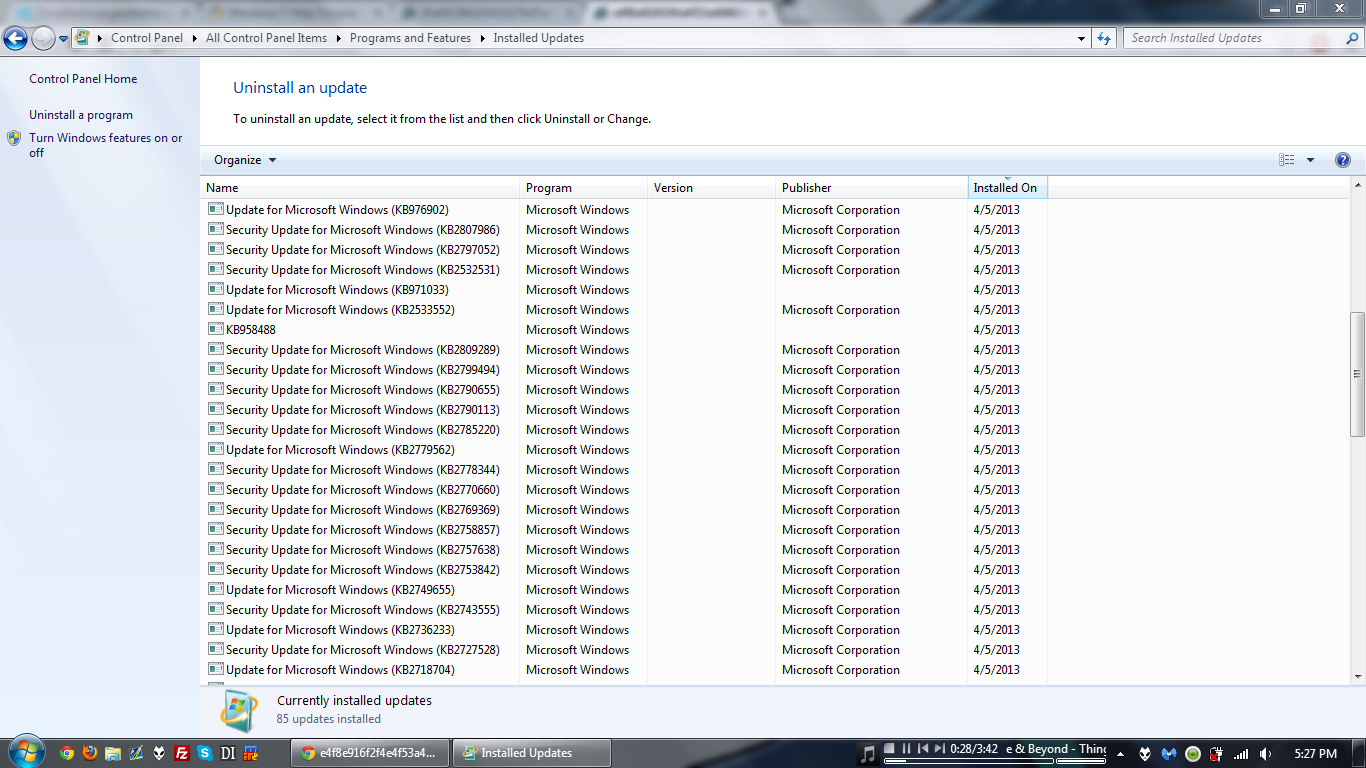Focus the Search Installed Updates field
This screenshot has width=1366, height=768.
tap(1233, 38)
